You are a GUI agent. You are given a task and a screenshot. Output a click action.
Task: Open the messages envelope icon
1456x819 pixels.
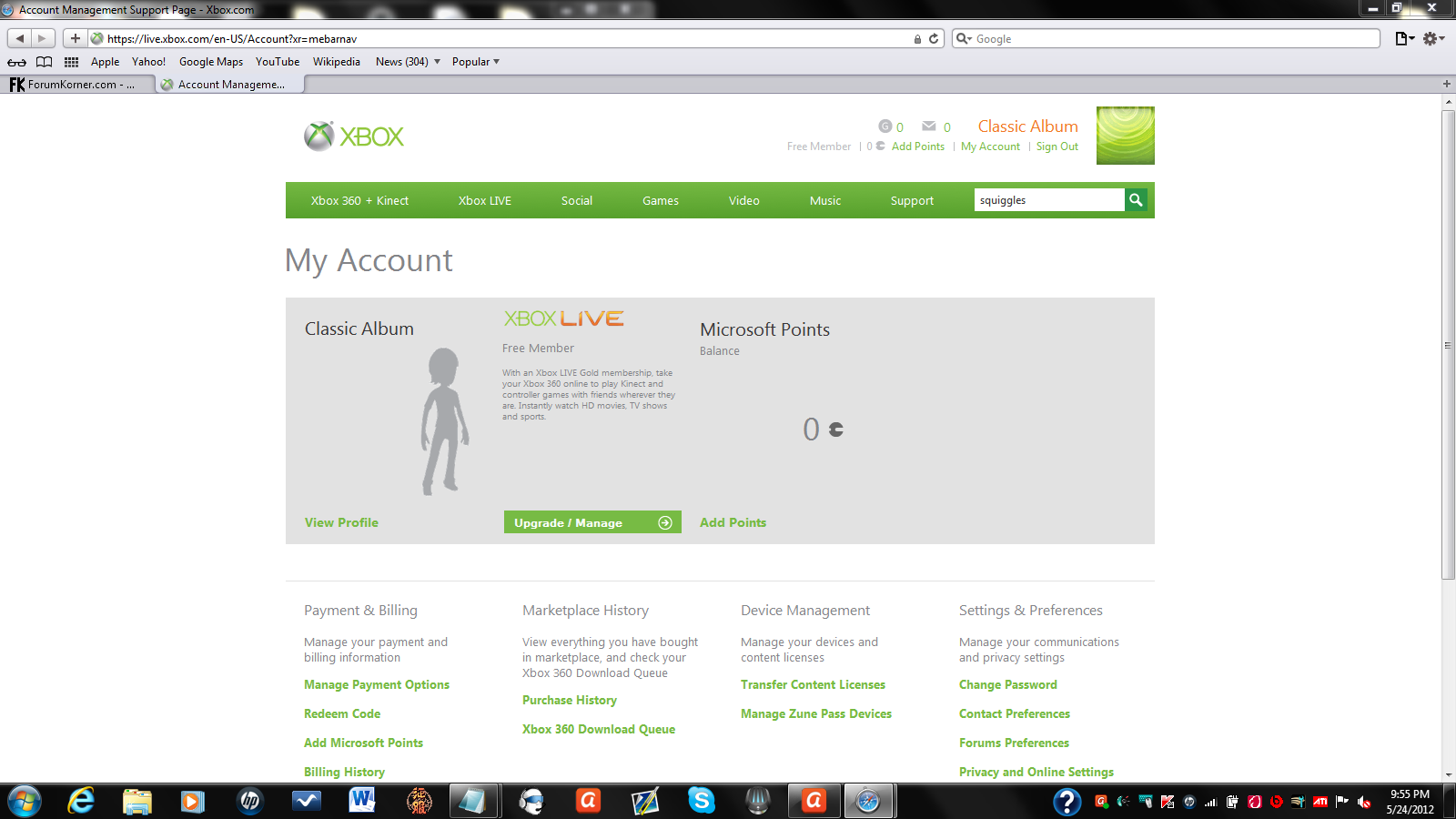click(928, 126)
